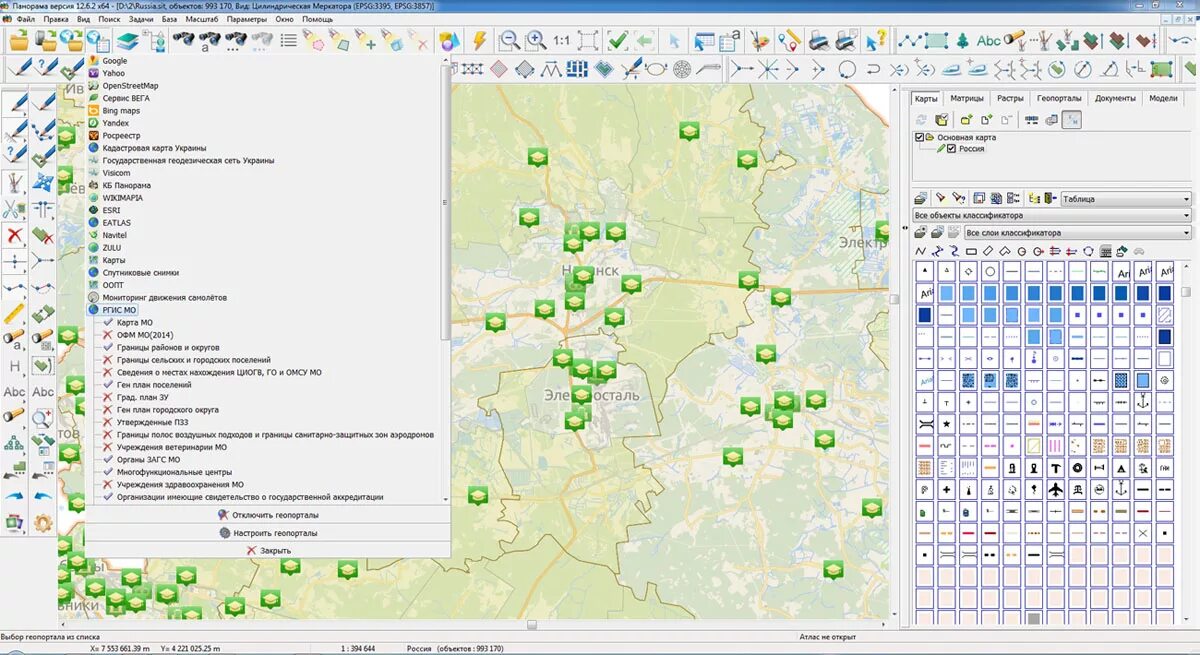The image size is (1200, 655).
Task: Choose the Росреестр geoportal
Action: pos(121,135)
